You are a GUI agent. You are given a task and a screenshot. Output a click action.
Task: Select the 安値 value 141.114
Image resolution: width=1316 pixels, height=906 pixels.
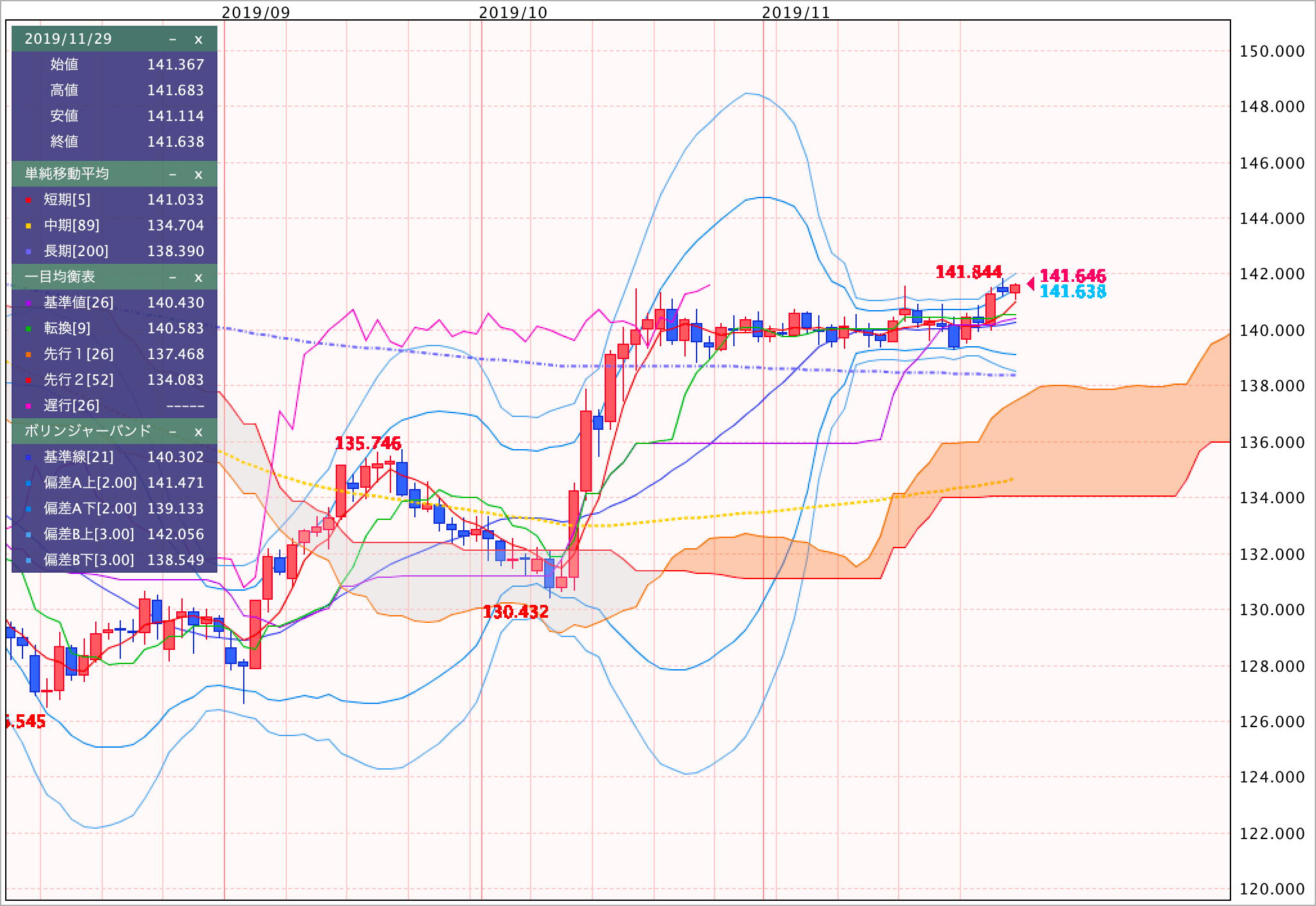[x=176, y=116]
